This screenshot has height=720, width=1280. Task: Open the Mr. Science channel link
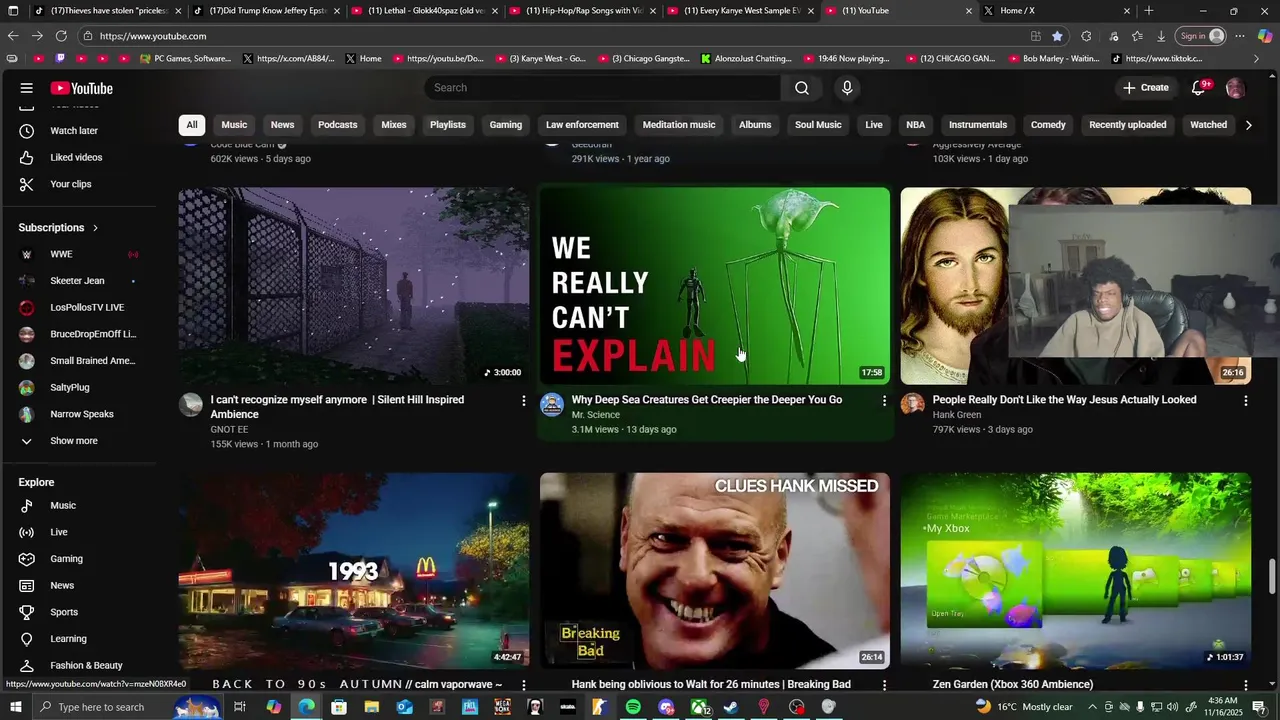point(596,415)
